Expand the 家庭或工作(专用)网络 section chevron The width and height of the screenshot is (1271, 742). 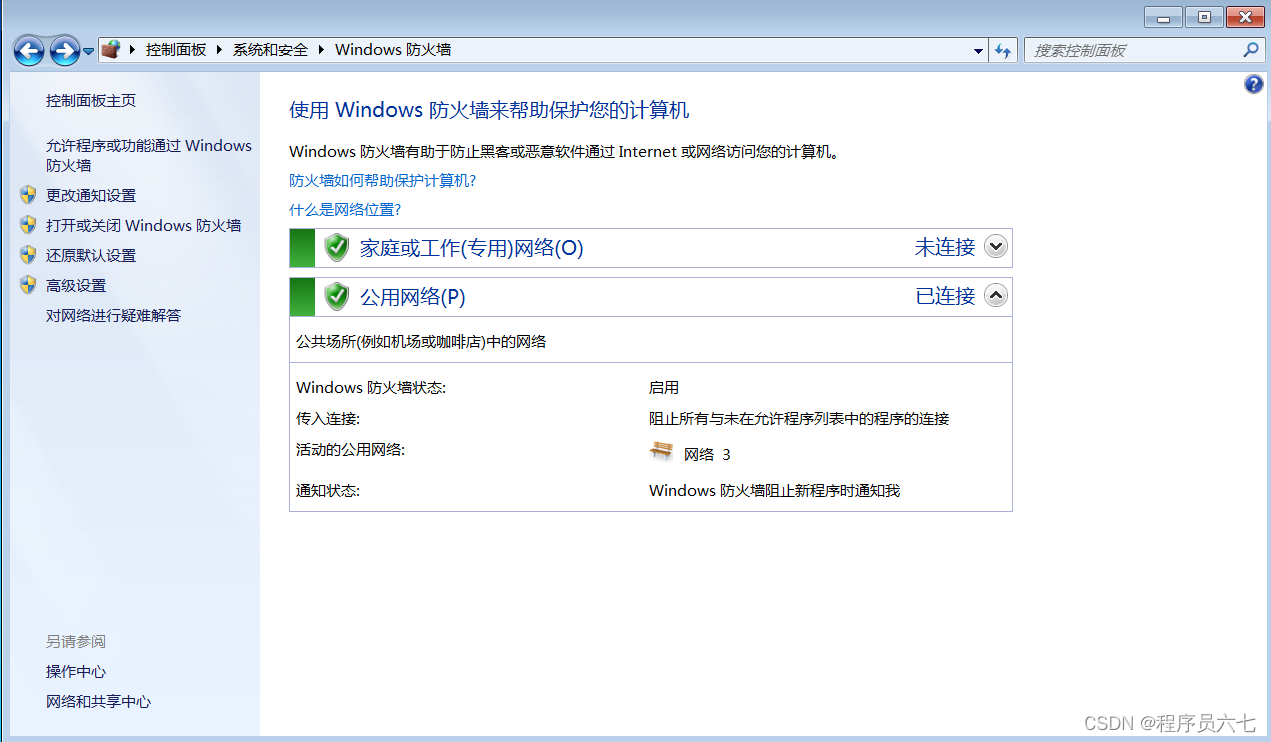tap(996, 246)
